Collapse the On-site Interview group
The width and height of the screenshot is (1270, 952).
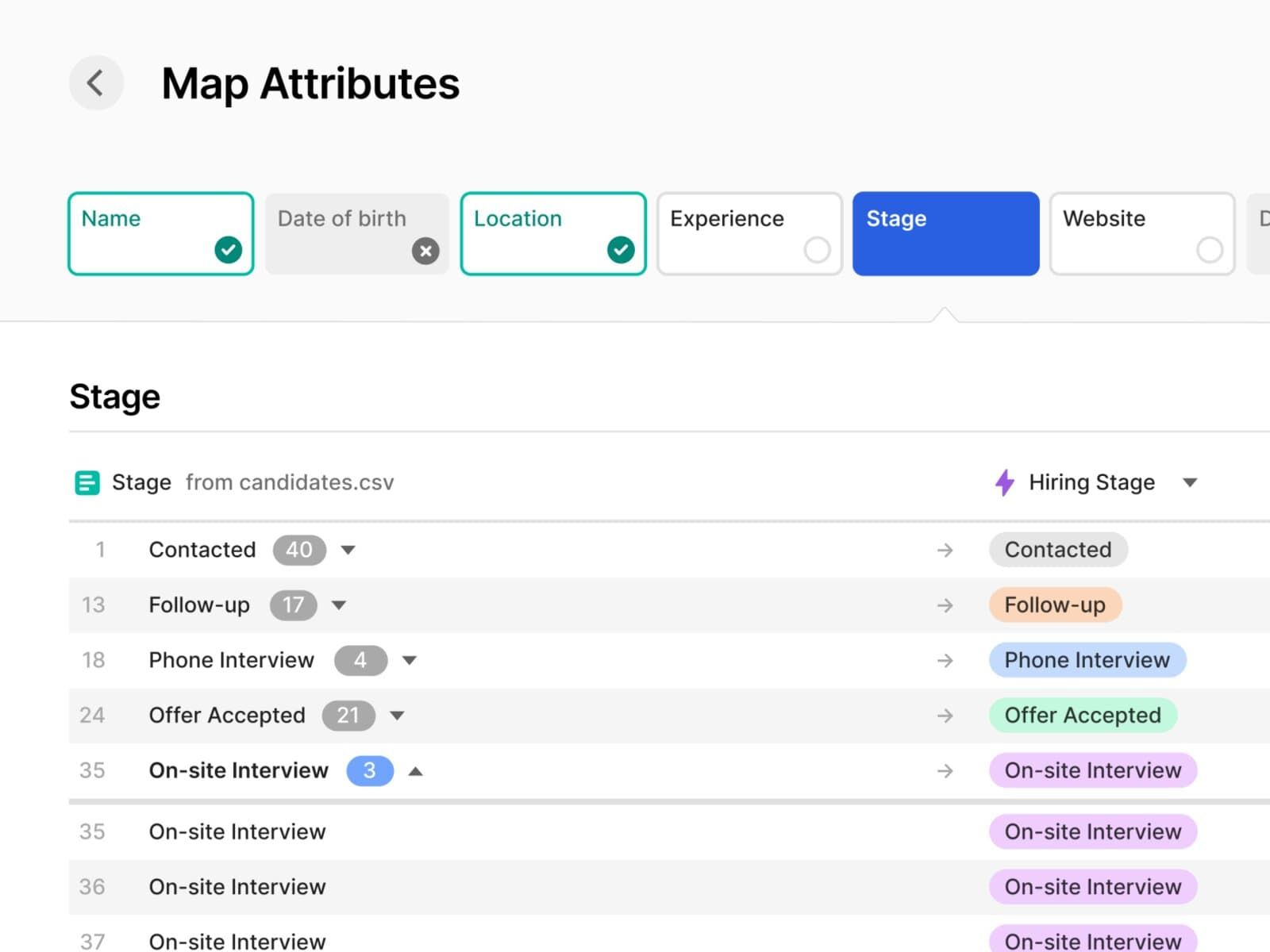point(415,770)
